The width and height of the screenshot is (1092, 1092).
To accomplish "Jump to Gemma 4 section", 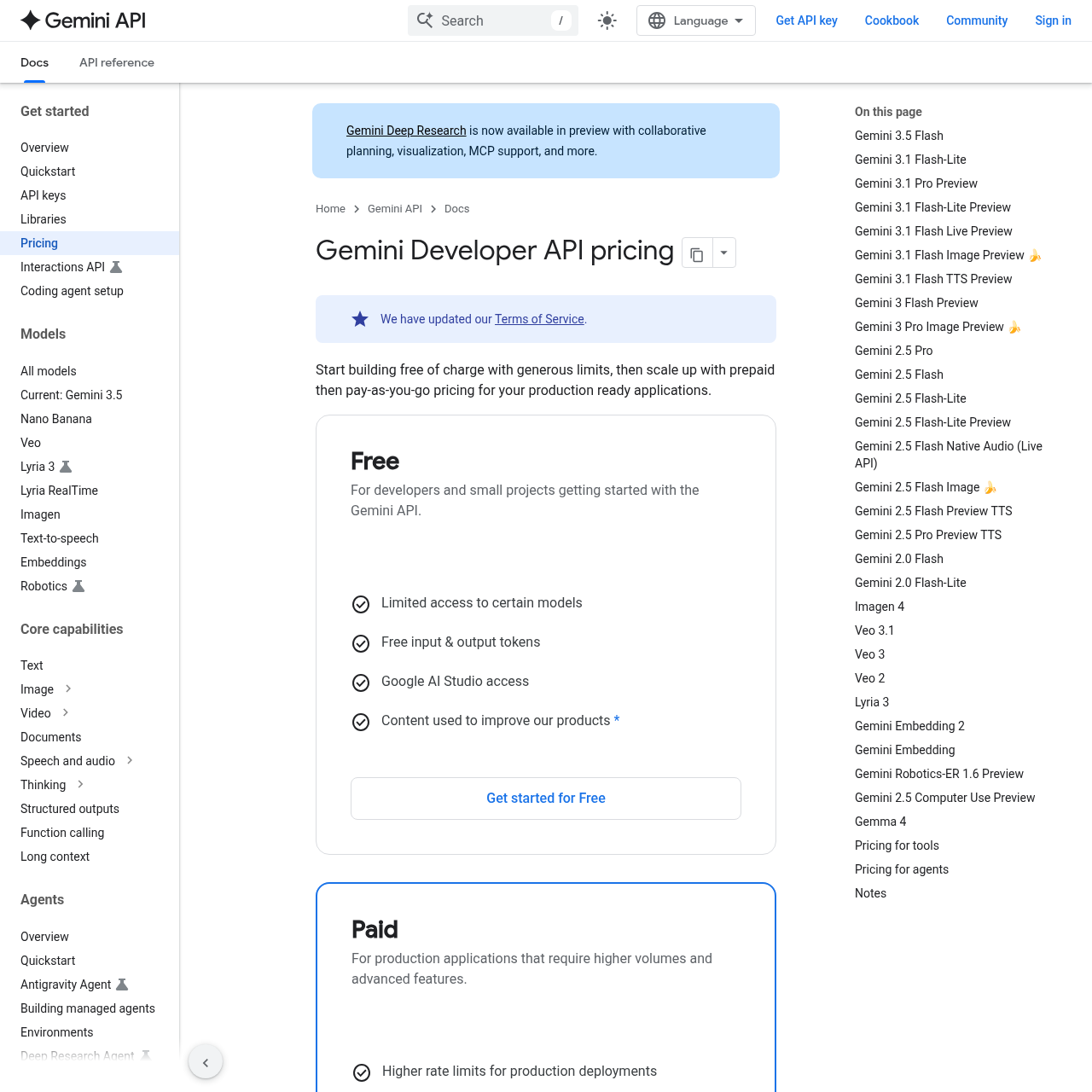I will 880,822.
